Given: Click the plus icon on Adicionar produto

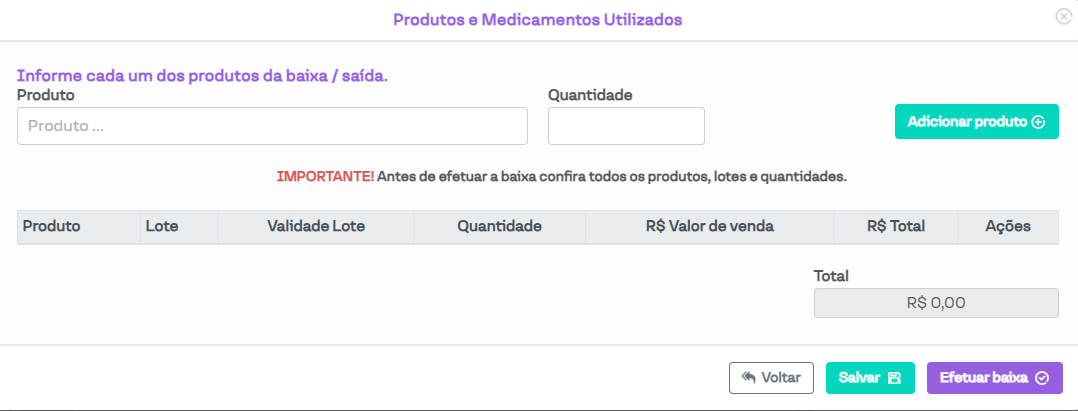Looking at the screenshot, I should (1038, 122).
